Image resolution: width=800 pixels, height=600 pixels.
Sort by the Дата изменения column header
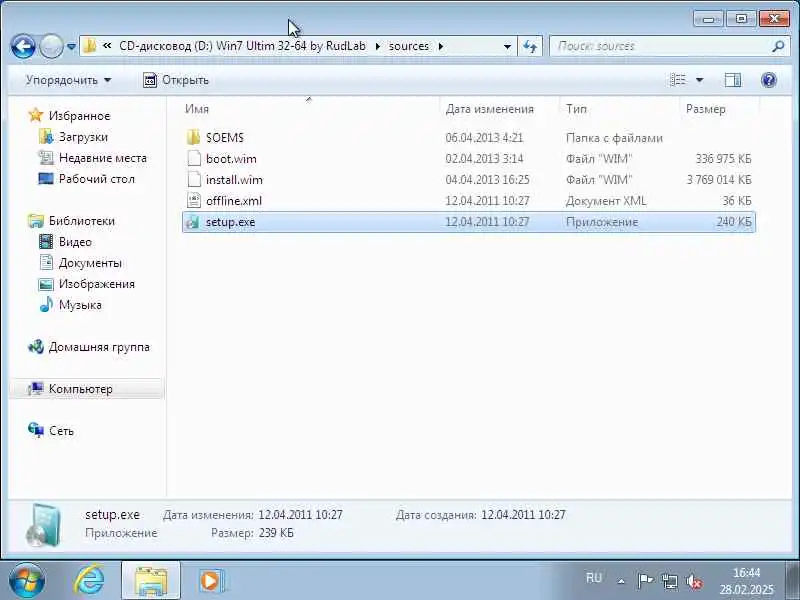pyautogui.click(x=489, y=109)
